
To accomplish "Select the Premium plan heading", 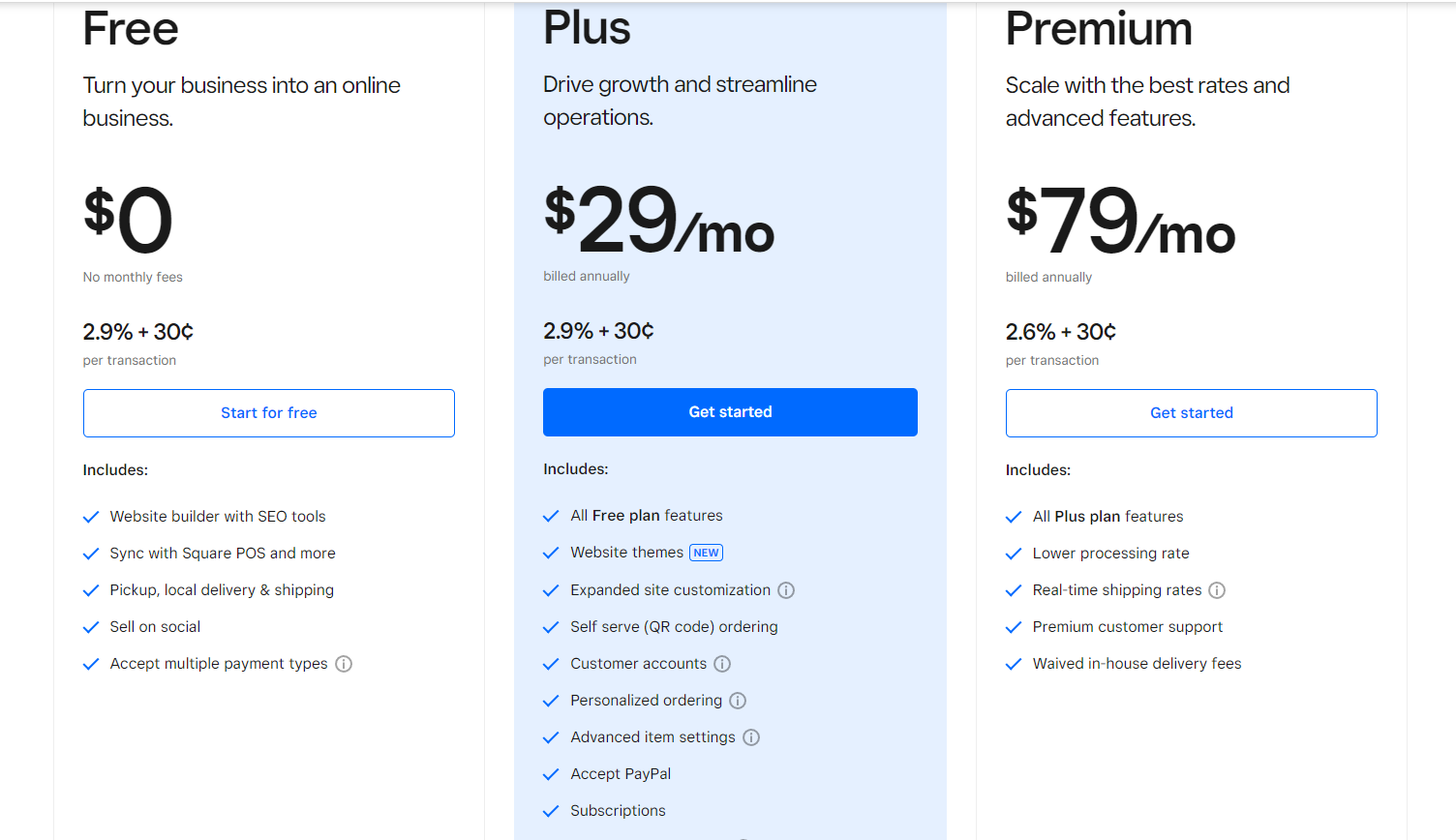I will click(1099, 28).
